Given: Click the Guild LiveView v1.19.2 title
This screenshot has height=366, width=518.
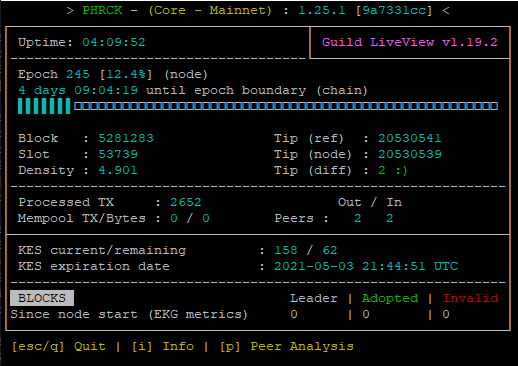Looking at the screenshot, I should click(x=410, y=42).
